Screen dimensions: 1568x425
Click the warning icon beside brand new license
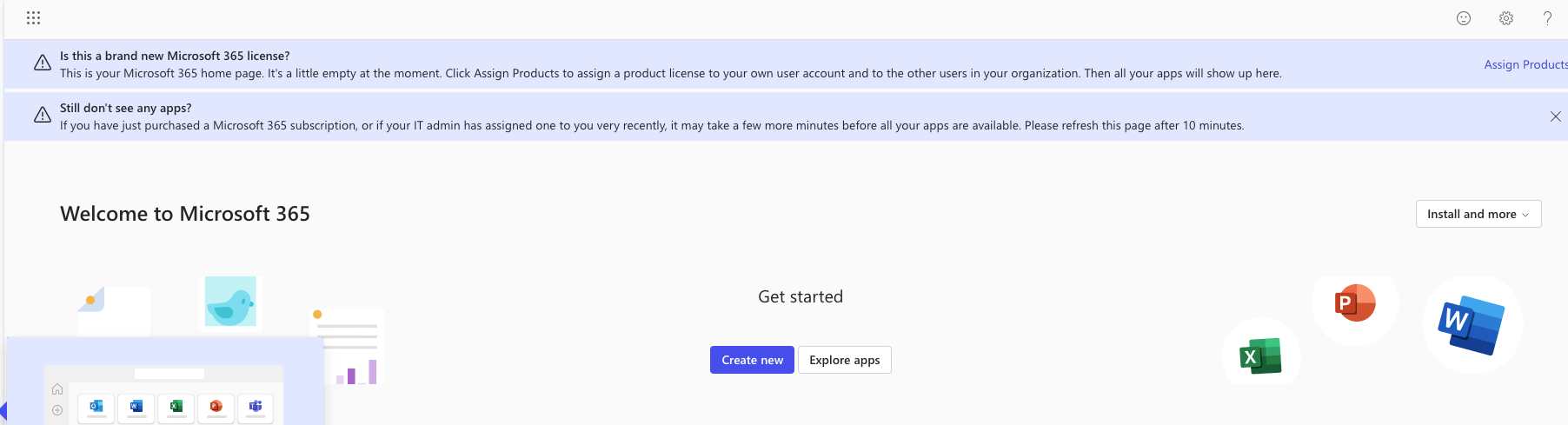point(42,63)
